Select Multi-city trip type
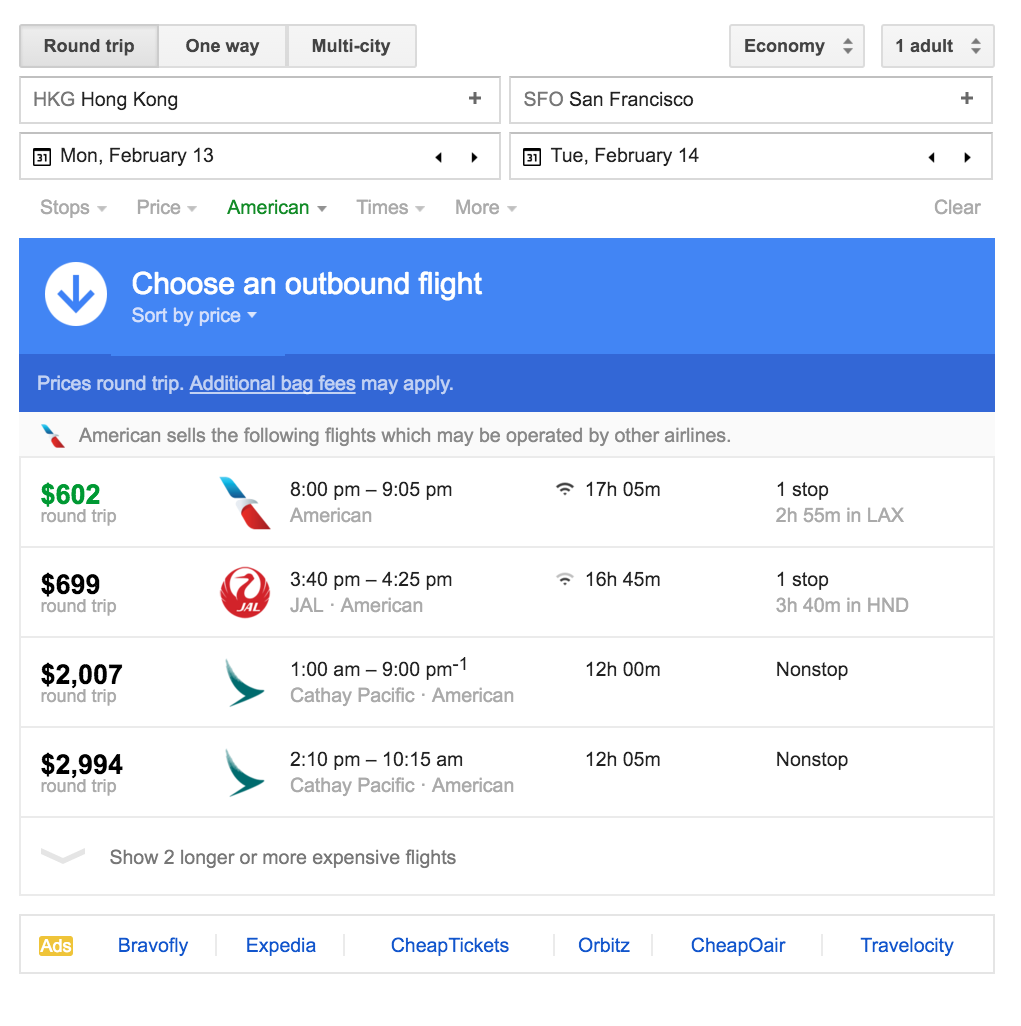 351,45
